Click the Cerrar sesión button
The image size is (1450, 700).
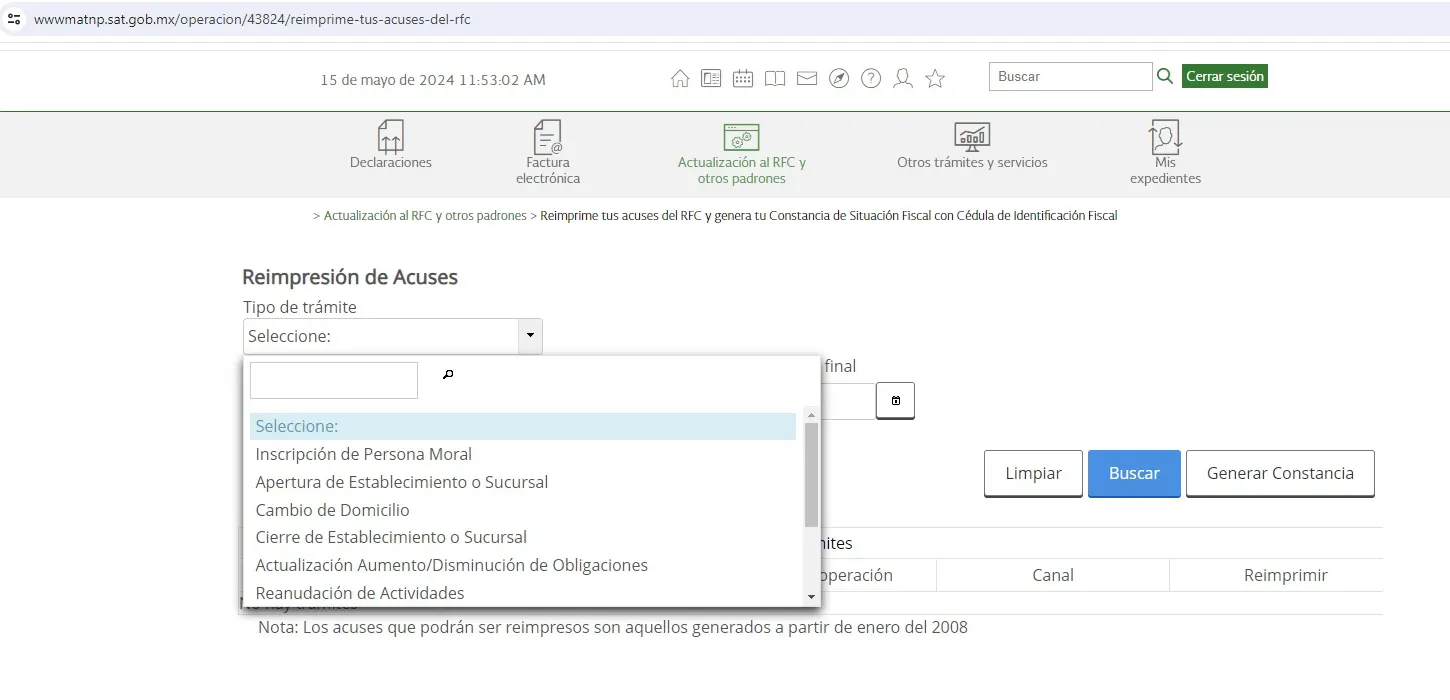[x=1224, y=76]
